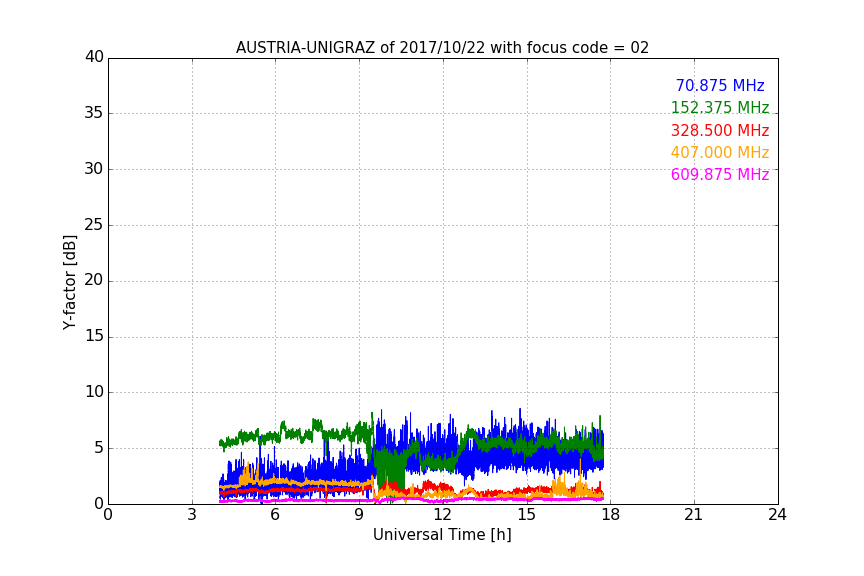Click the x-axis tick label 21
The height and width of the screenshot is (576, 864).
tap(694, 515)
